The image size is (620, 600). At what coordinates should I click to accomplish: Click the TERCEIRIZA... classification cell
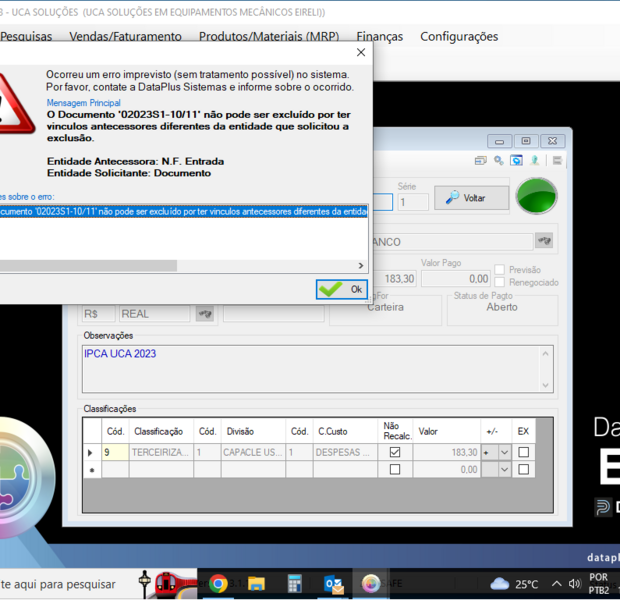[x=161, y=452]
